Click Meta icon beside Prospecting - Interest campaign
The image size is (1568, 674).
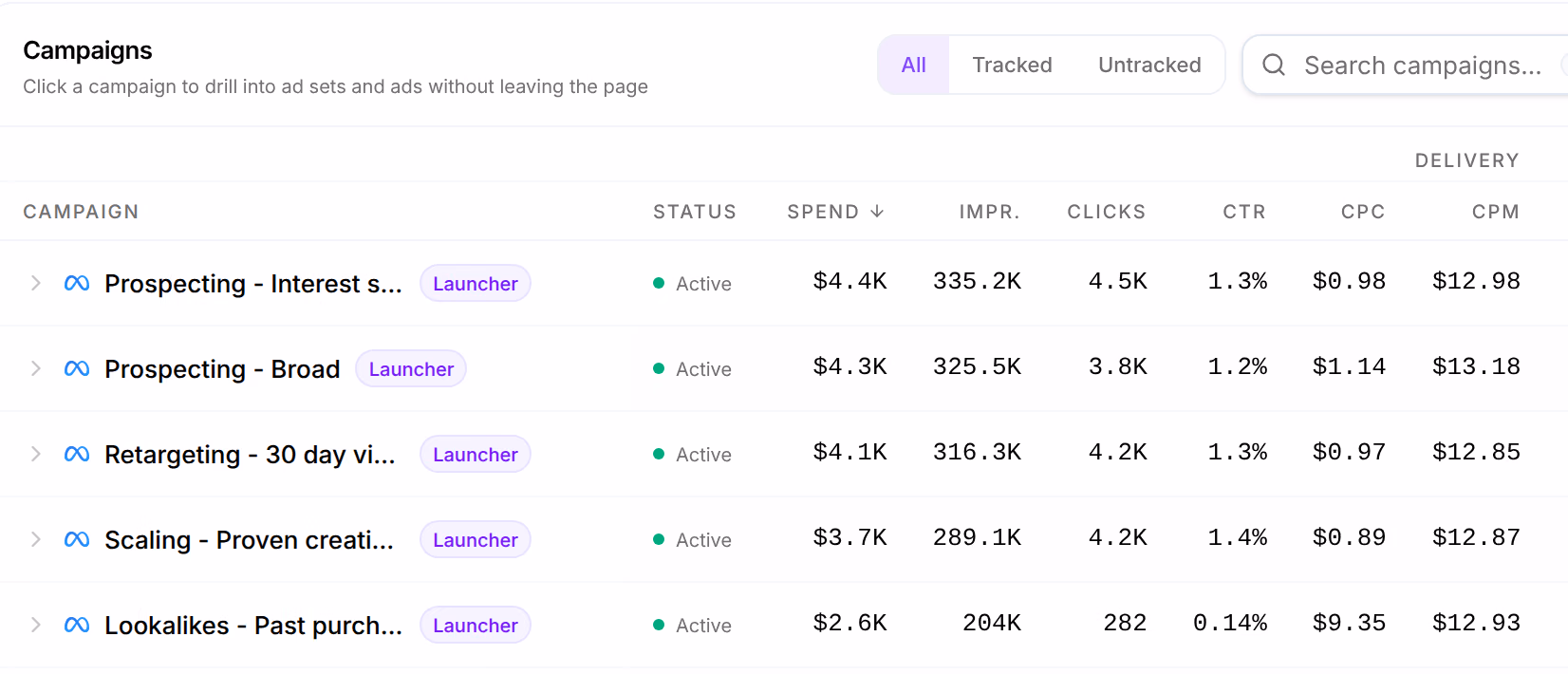pos(77,283)
